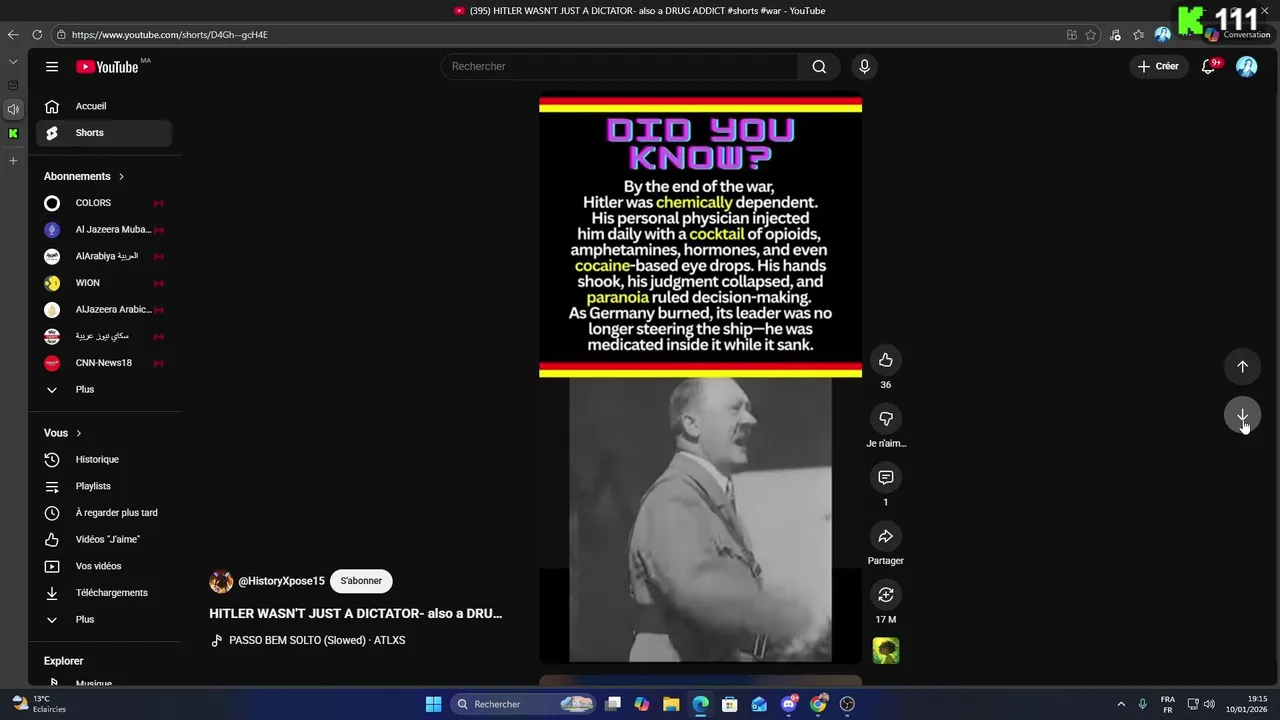This screenshot has width=1280, height=720.
Task: Open the AlArabiya channel
Action: click(x=104, y=256)
